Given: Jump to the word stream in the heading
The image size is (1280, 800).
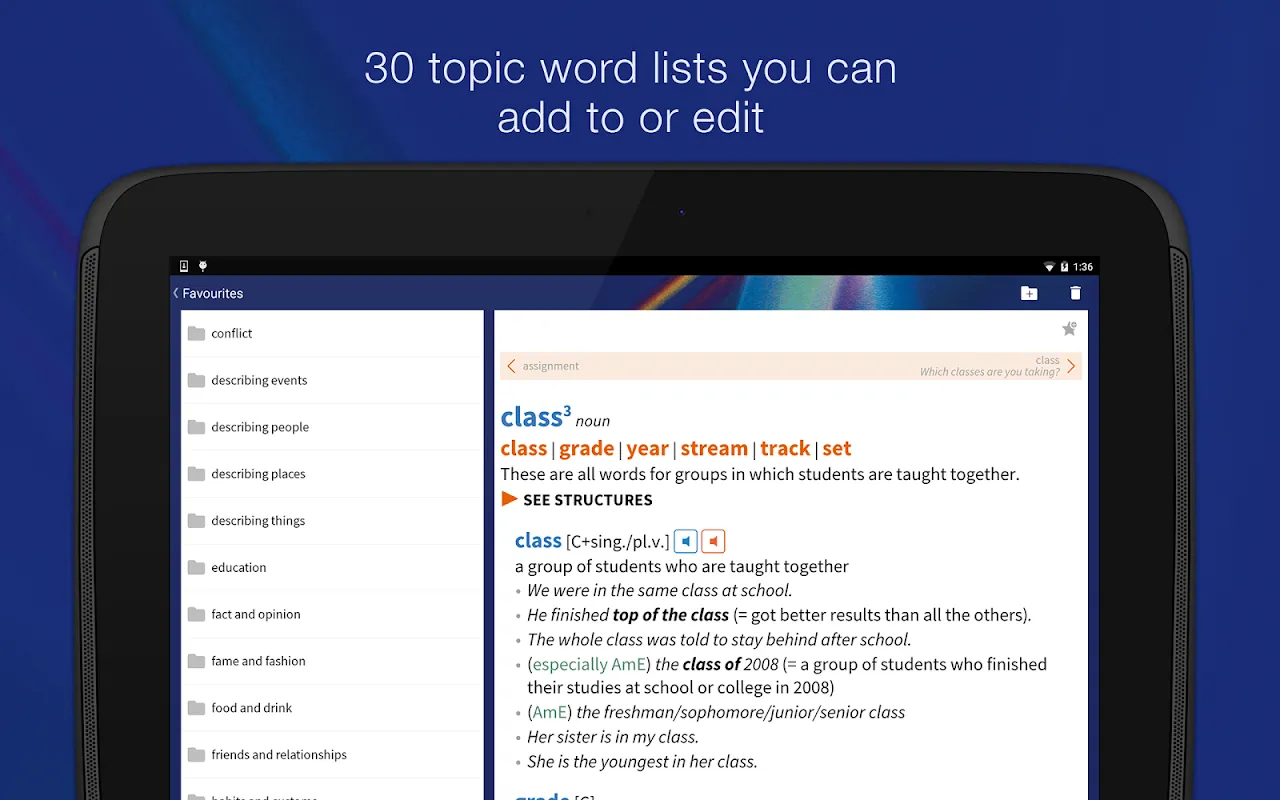Looking at the screenshot, I should point(714,449).
